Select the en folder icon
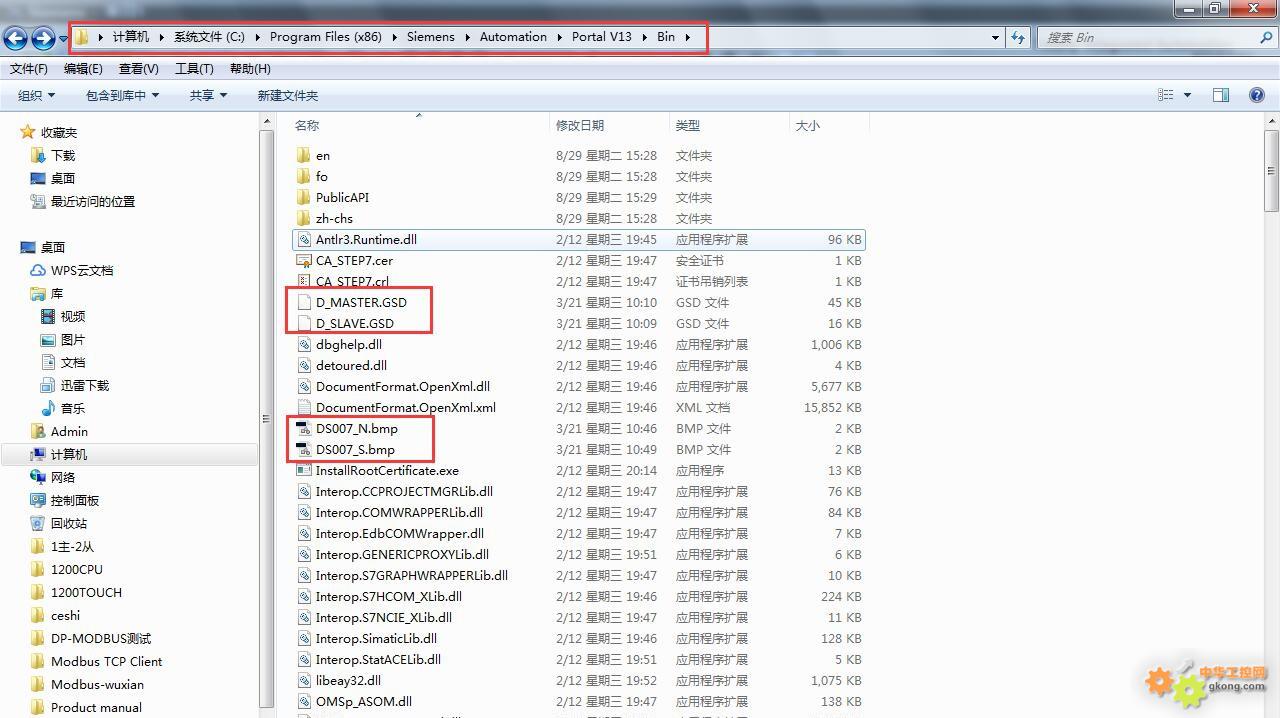The image size is (1280, 718). pyautogui.click(x=304, y=155)
